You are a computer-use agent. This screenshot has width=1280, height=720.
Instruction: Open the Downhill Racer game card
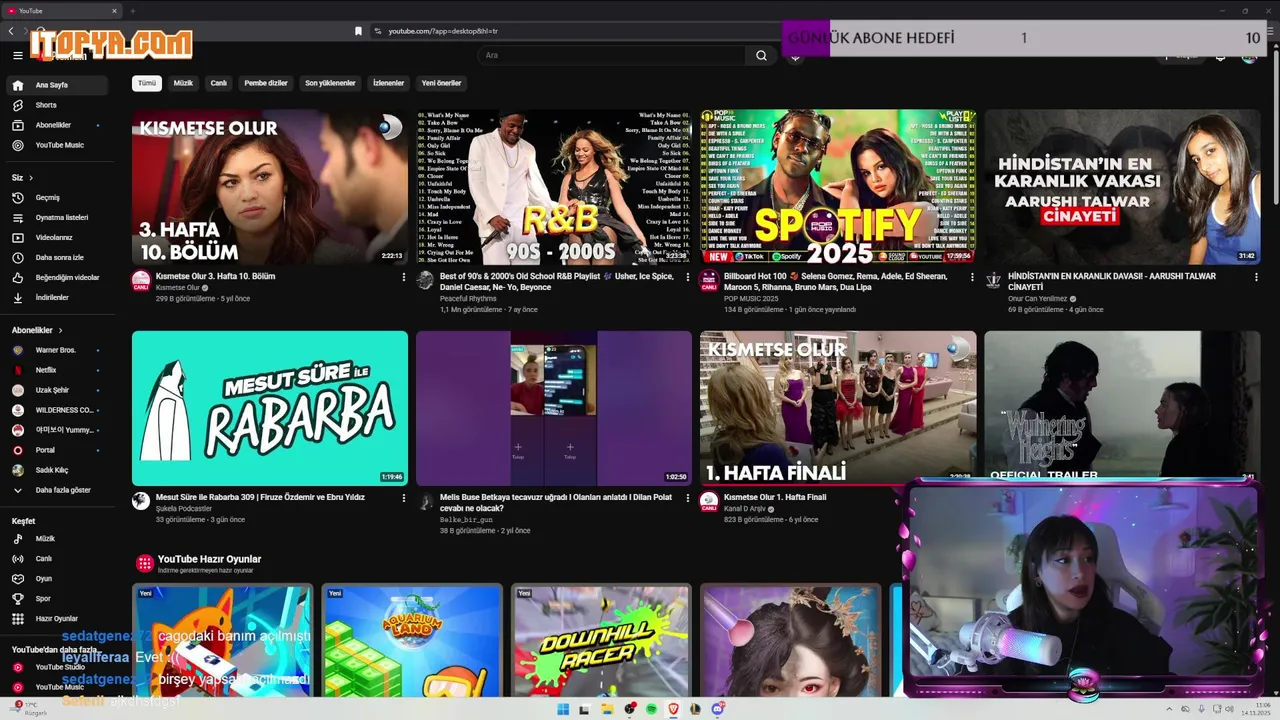(600, 640)
